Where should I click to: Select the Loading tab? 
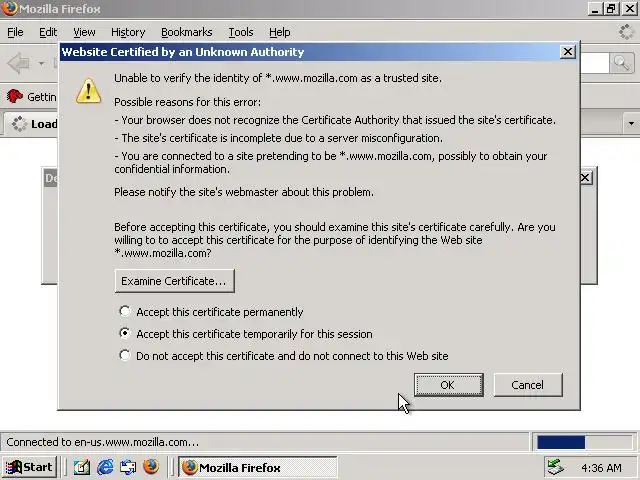click(x=31, y=124)
